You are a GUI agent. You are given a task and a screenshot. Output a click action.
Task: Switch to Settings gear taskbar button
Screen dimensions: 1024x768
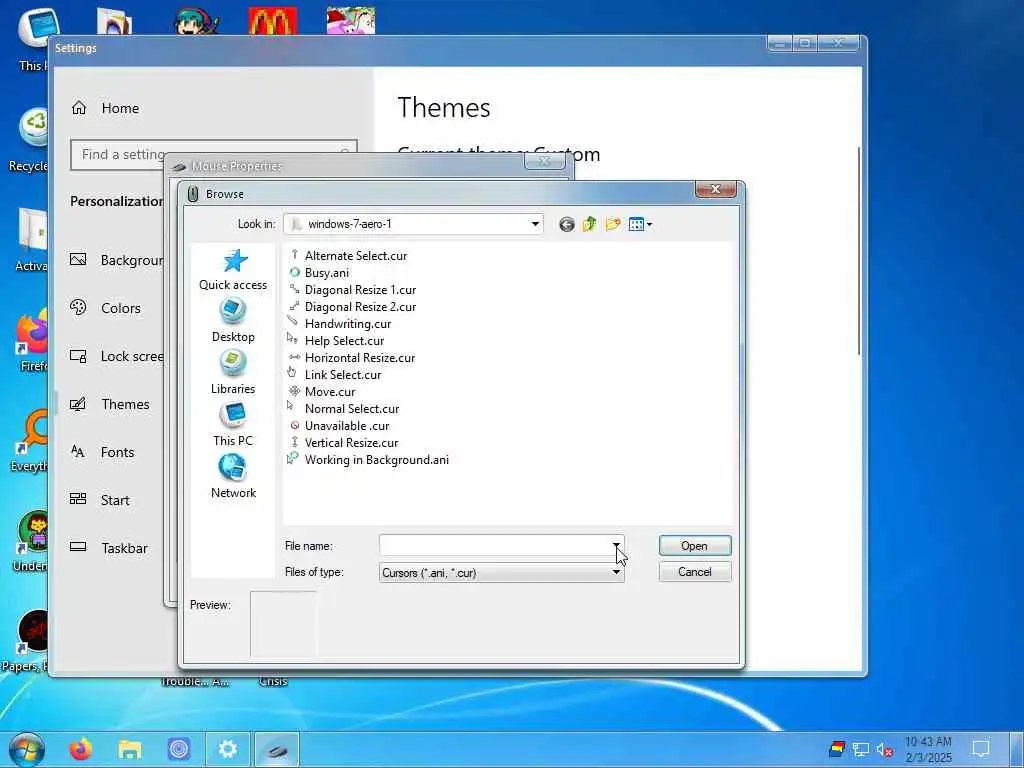coord(228,750)
